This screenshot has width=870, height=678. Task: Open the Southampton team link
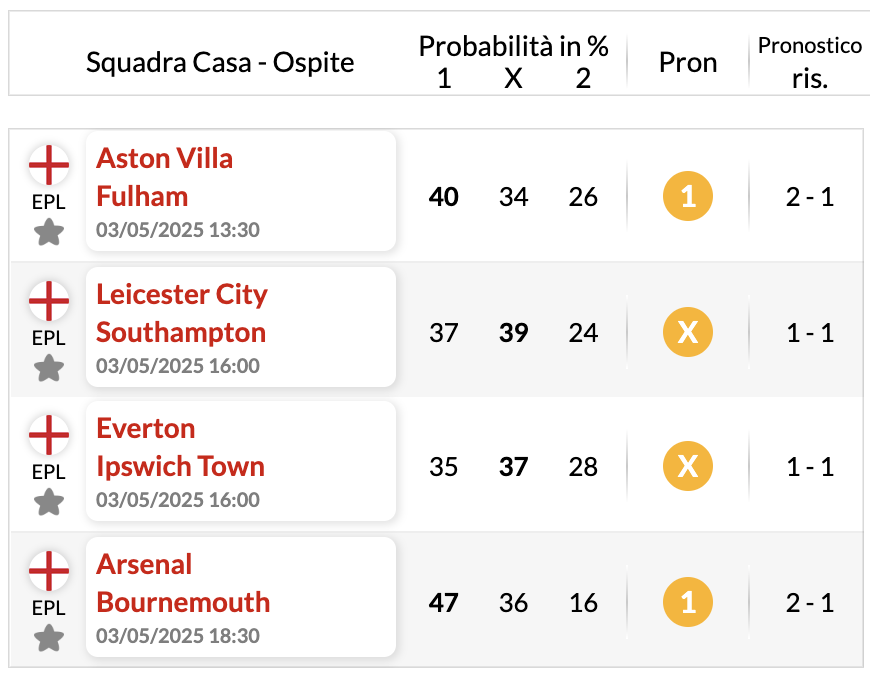(181, 332)
